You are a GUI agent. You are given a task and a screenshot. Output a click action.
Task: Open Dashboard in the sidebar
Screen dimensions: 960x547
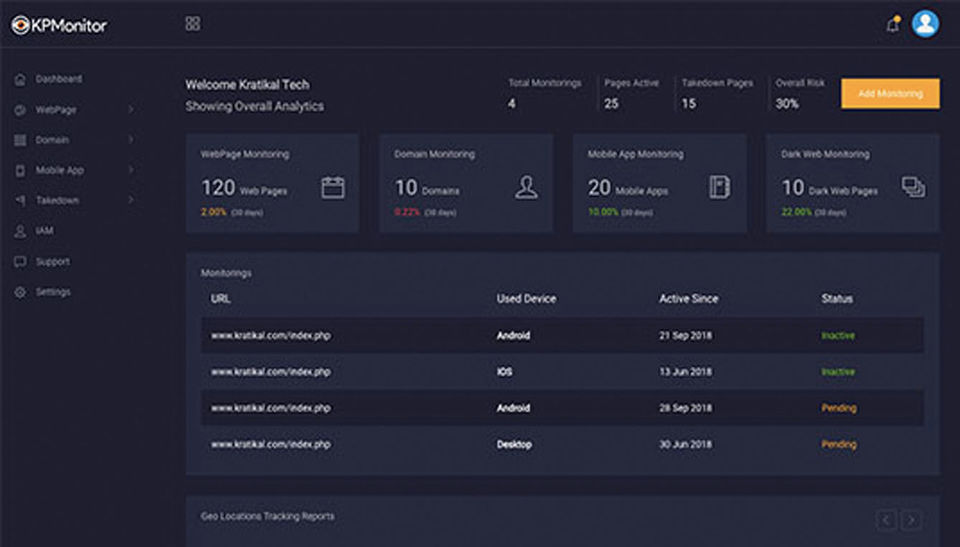[x=59, y=79]
